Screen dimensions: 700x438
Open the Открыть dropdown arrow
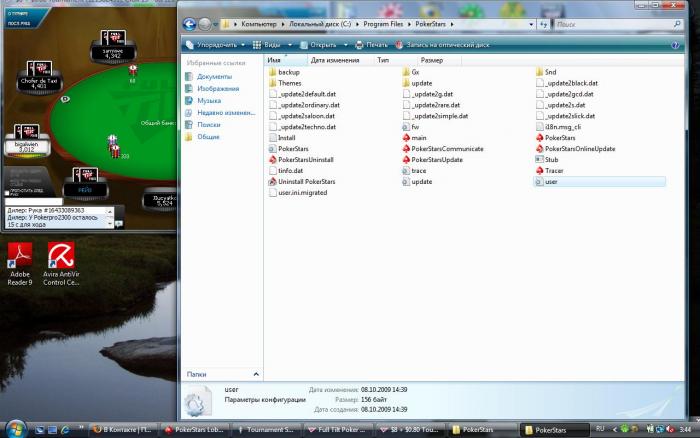[346, 45]
